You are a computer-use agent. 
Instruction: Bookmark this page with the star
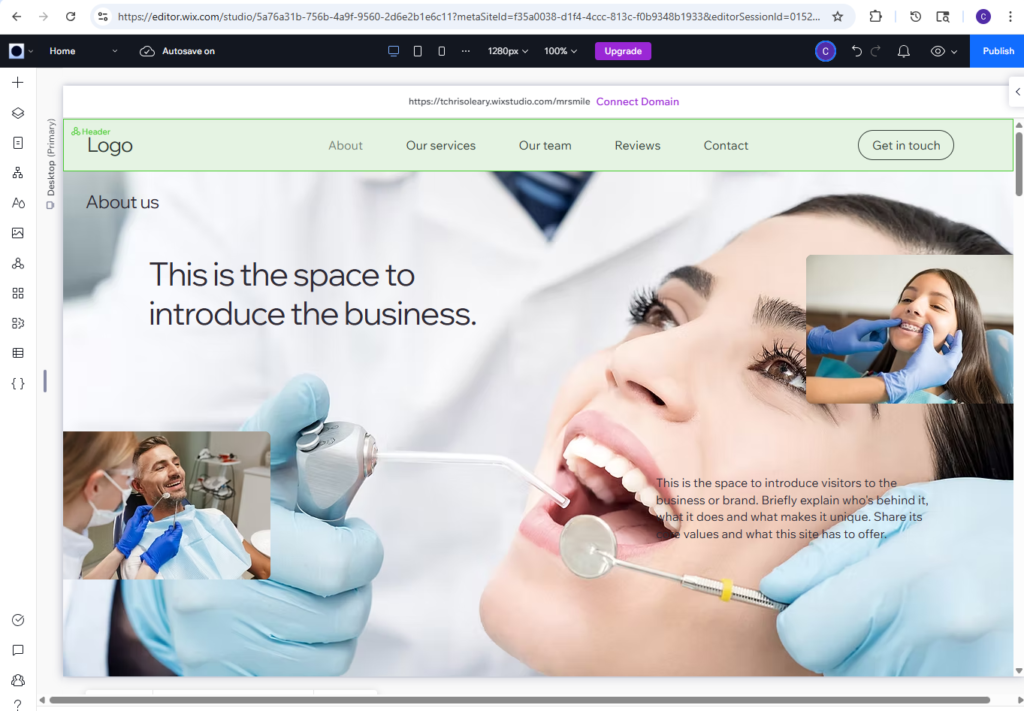pos(837,16)
